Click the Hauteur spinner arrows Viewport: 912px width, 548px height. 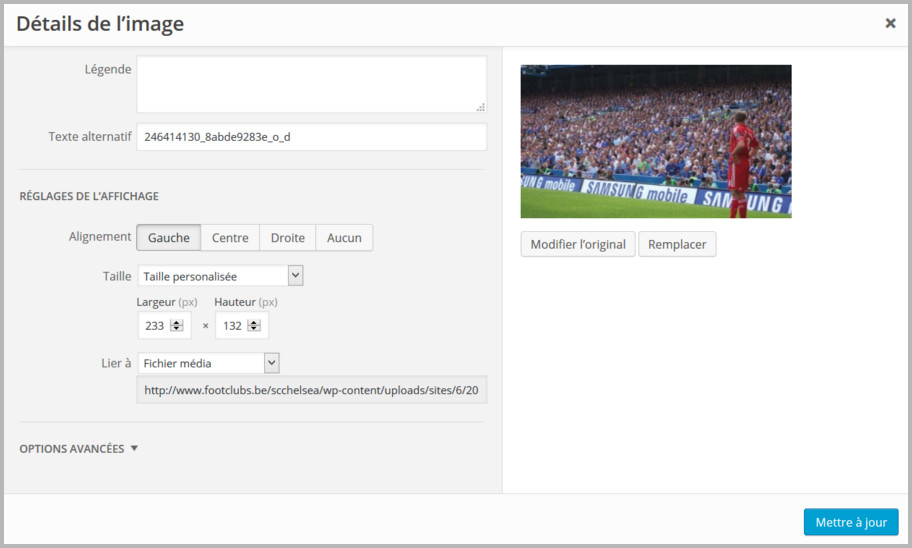point(254,325)
